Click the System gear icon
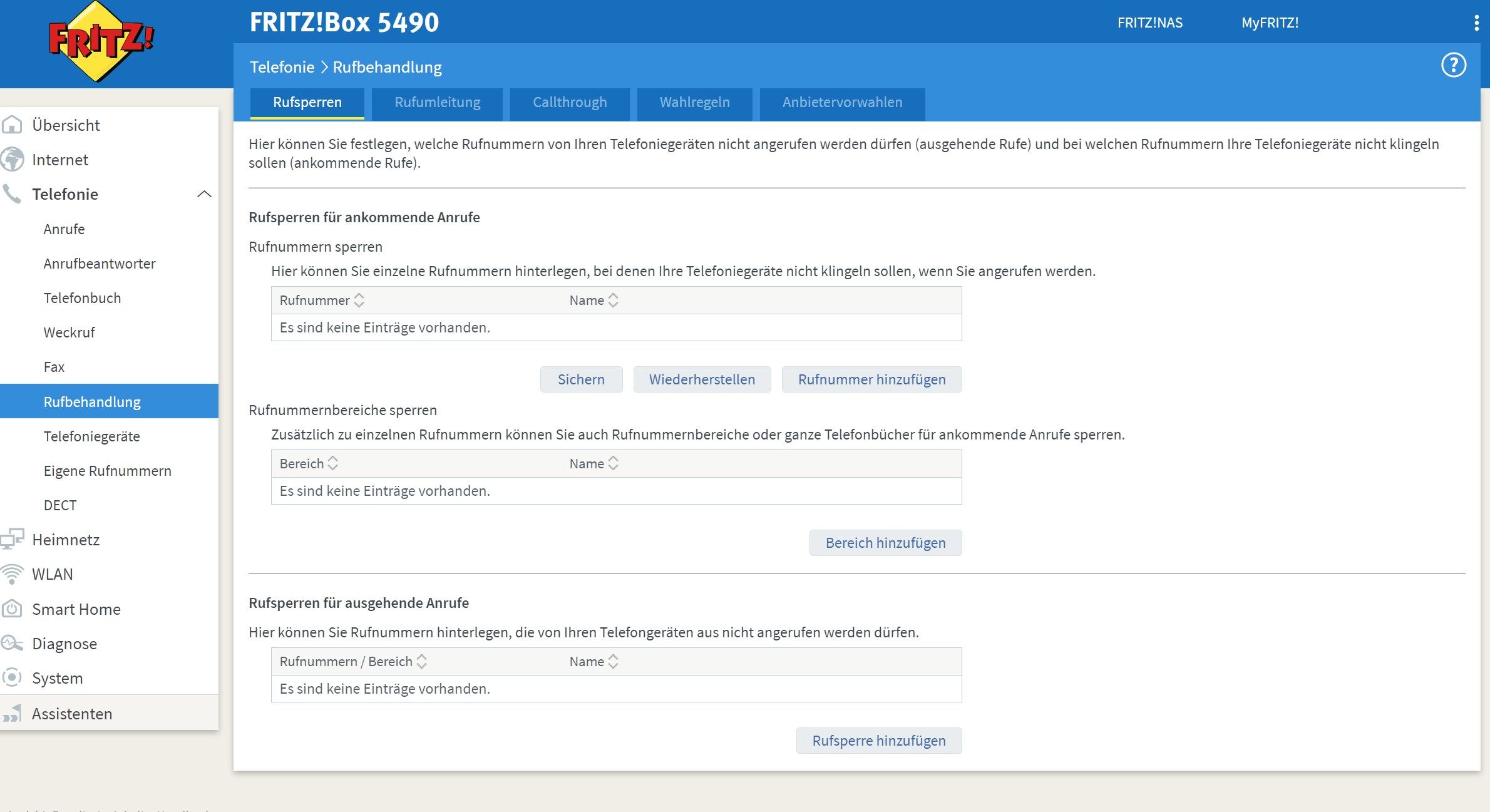Screen dimensions: 1490x812 [x=13, y=677]
